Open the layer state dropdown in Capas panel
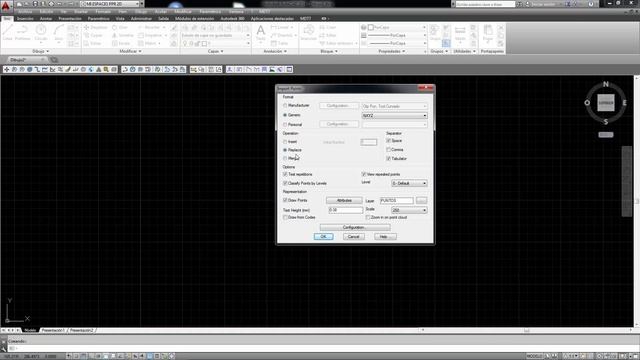The image size is (640, 360). pos(216,36)
